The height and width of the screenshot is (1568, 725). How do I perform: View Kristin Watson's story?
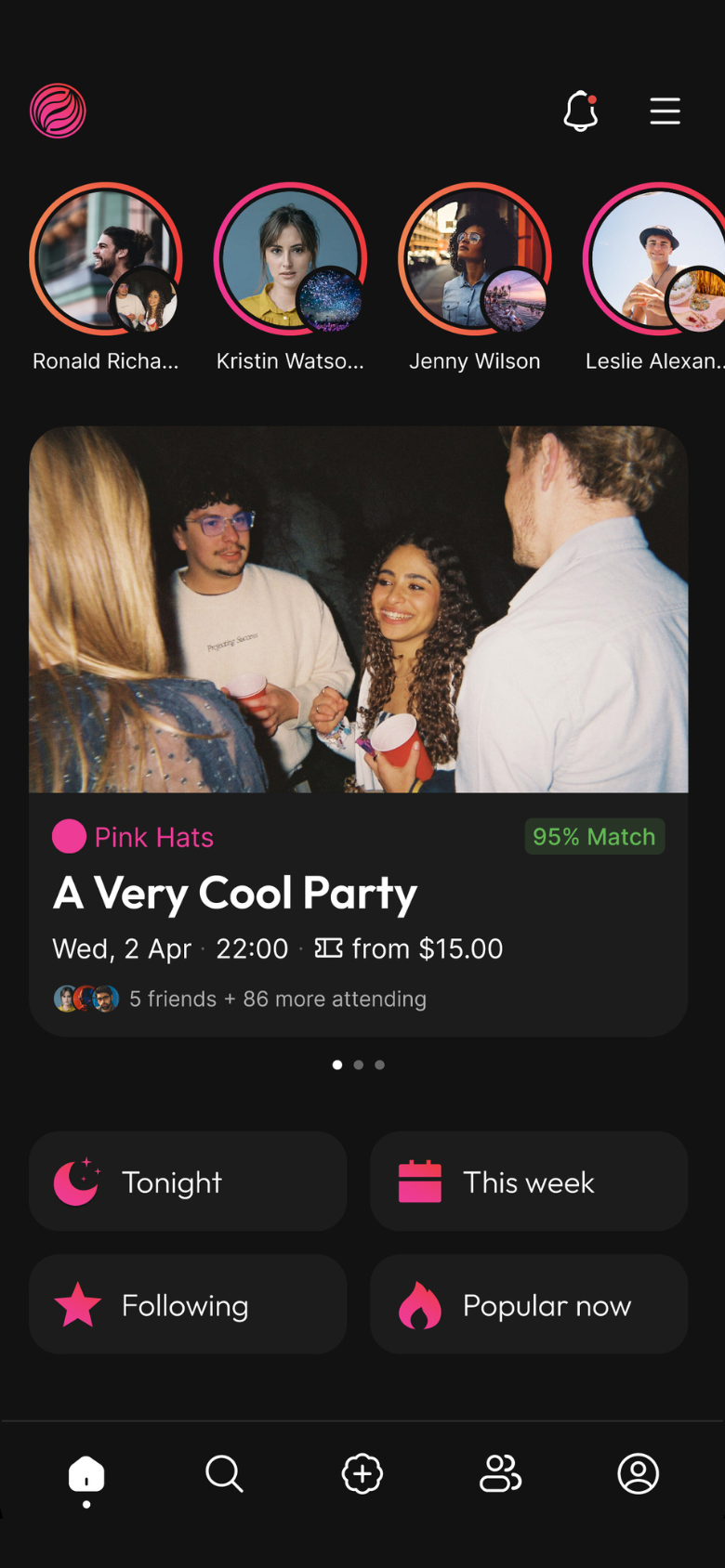[x=290, y=259]
